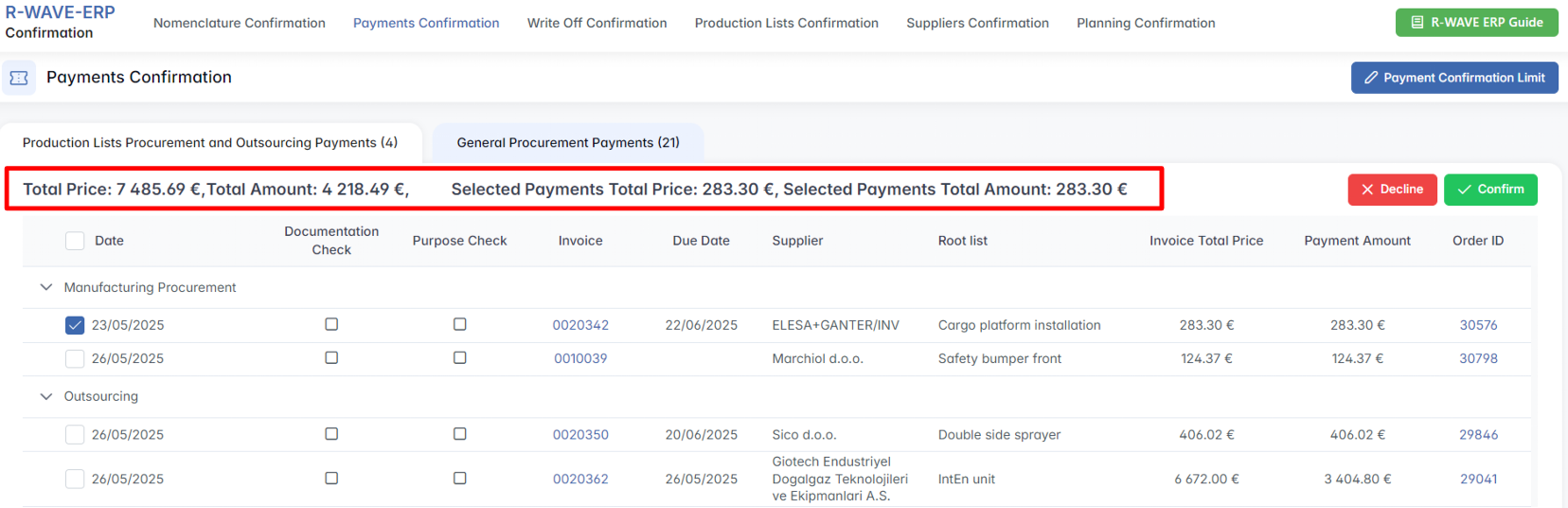
Task: Open order ID 30576 link
Action: pyautogui.click(x=1478, y=325)
